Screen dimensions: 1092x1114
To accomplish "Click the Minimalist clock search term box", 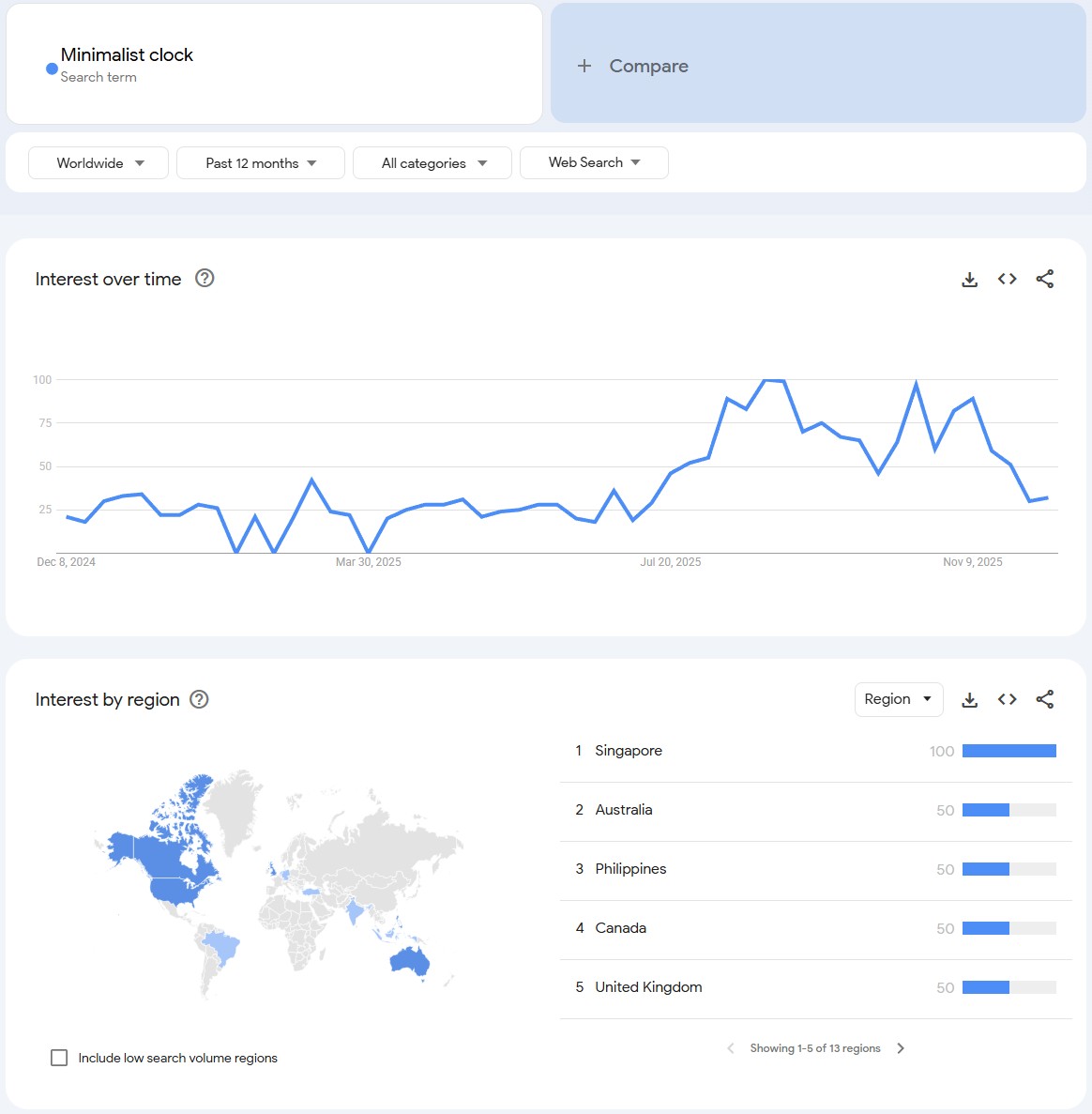I will click(x=274, y=65).
